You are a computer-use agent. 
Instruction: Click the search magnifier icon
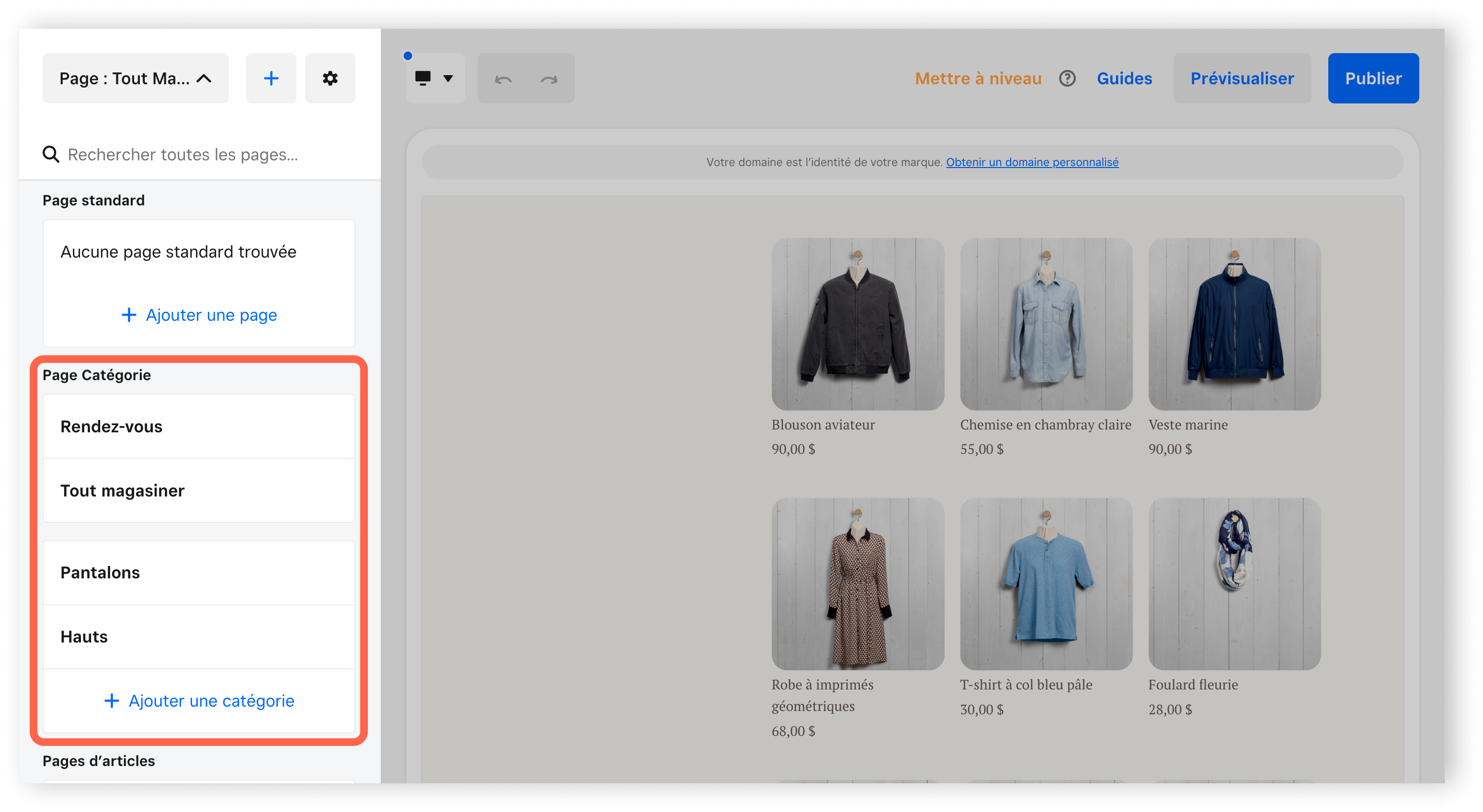[51, 154]
